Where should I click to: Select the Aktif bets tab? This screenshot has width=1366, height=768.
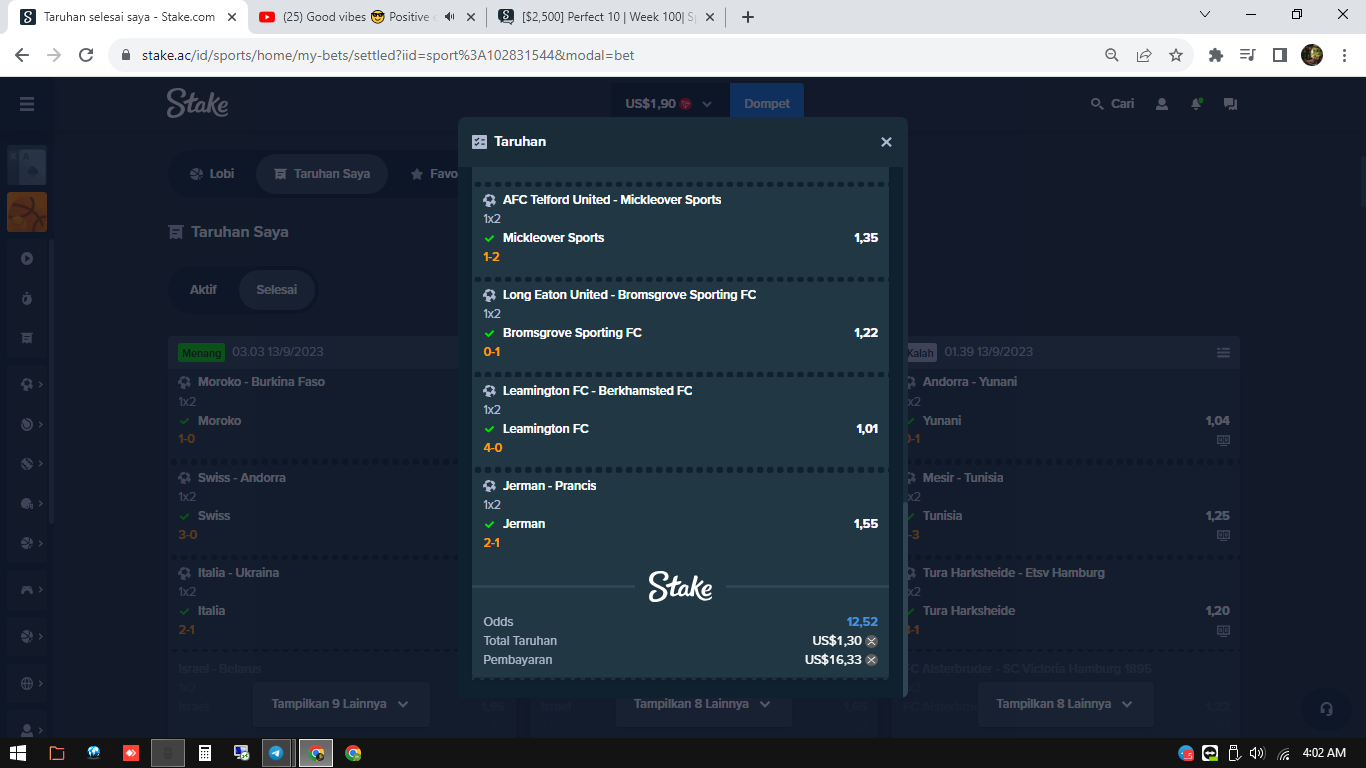tap(203, 290)
